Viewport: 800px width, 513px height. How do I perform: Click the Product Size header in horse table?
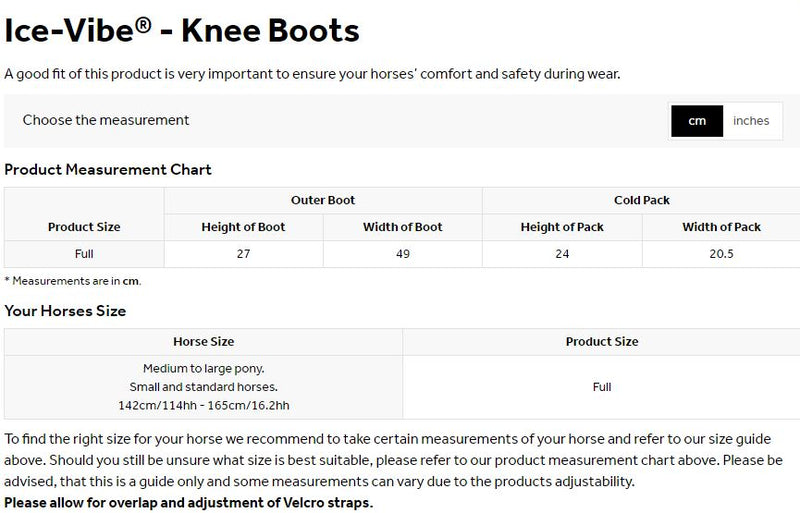pos(602,342)
